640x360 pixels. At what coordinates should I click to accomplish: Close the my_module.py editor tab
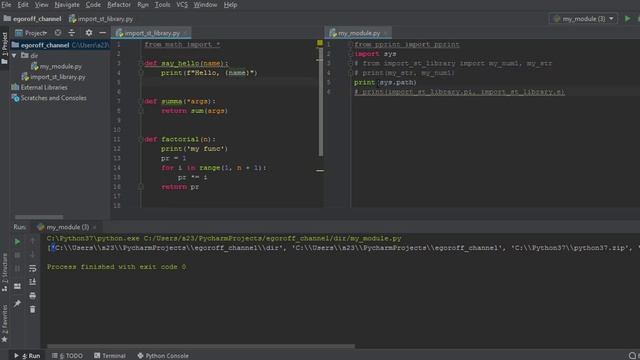click(x=385, y=33)
